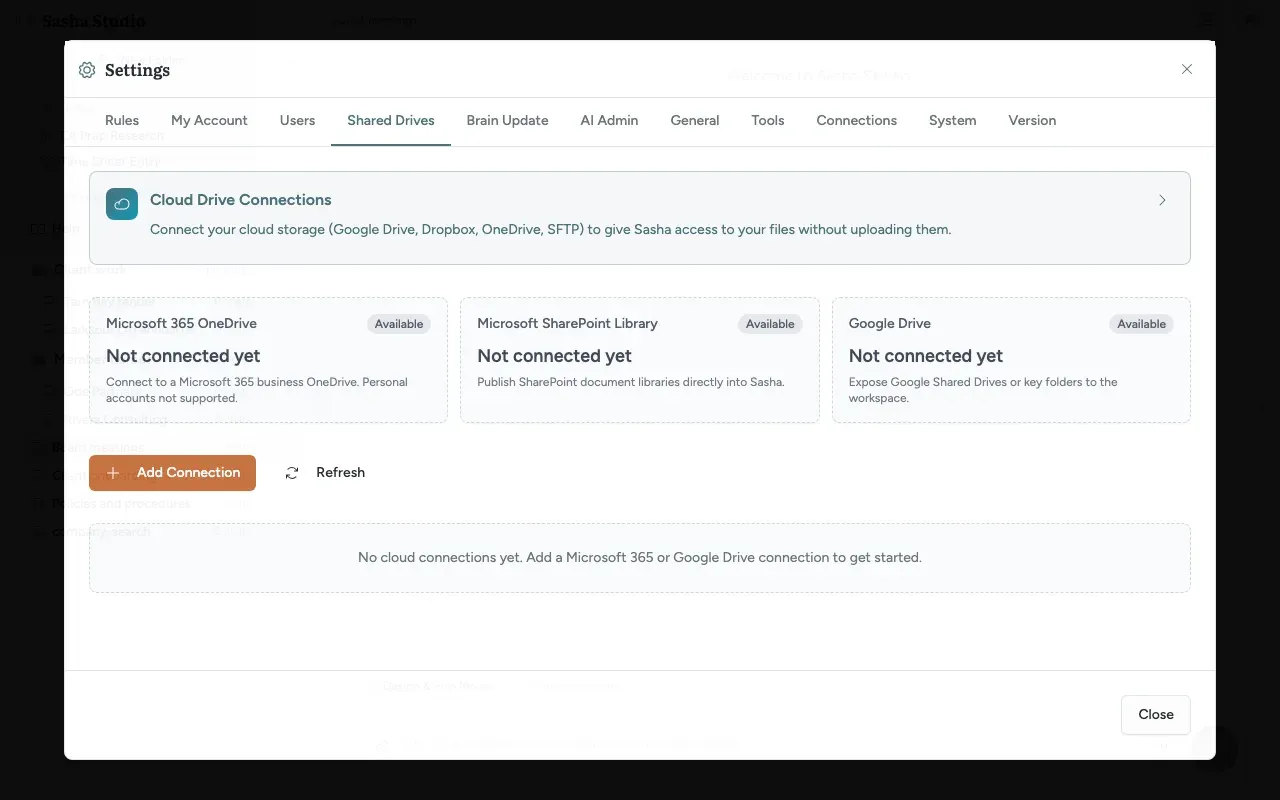Viewport: 1280px width, 800px height.
Task: Open the Tools tab
Action: coord(768,120)
